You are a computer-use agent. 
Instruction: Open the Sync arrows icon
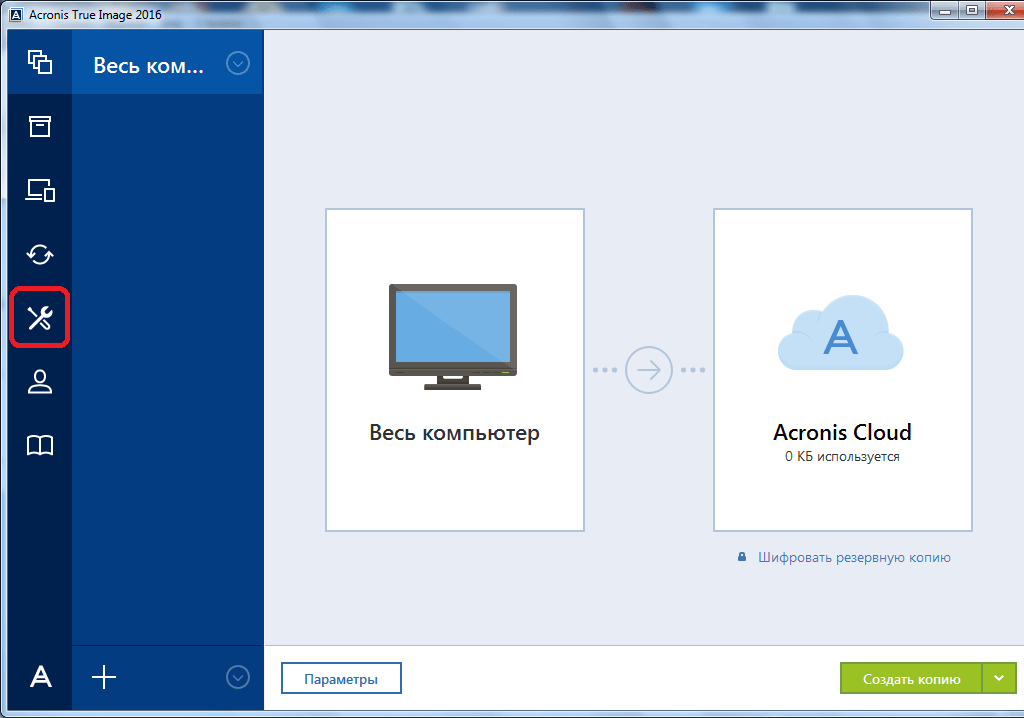[x=40, y=254]
